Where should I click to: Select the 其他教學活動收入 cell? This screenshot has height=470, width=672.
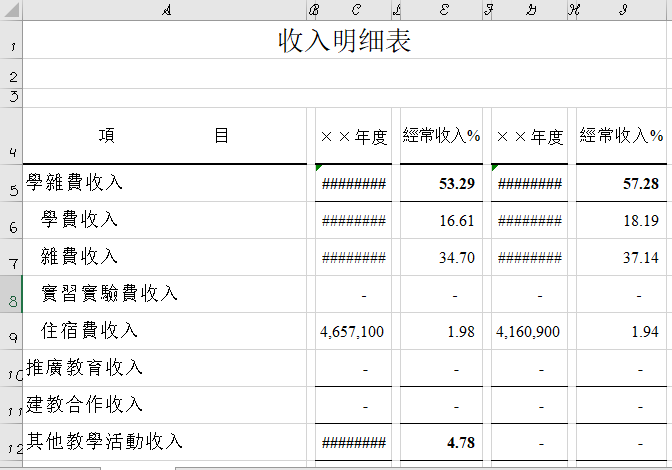tap(164, 442)
